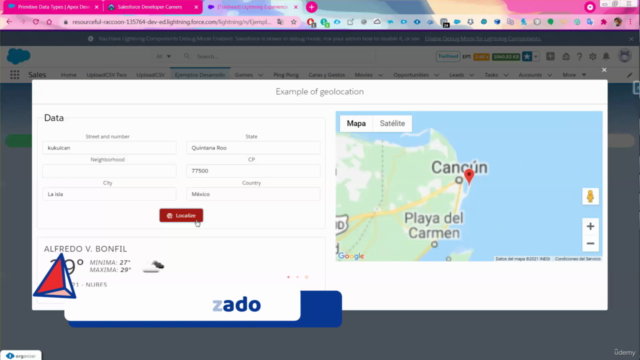Open a new browser tab
Viewport: 640px width, 360px height.
pos(311,7)
